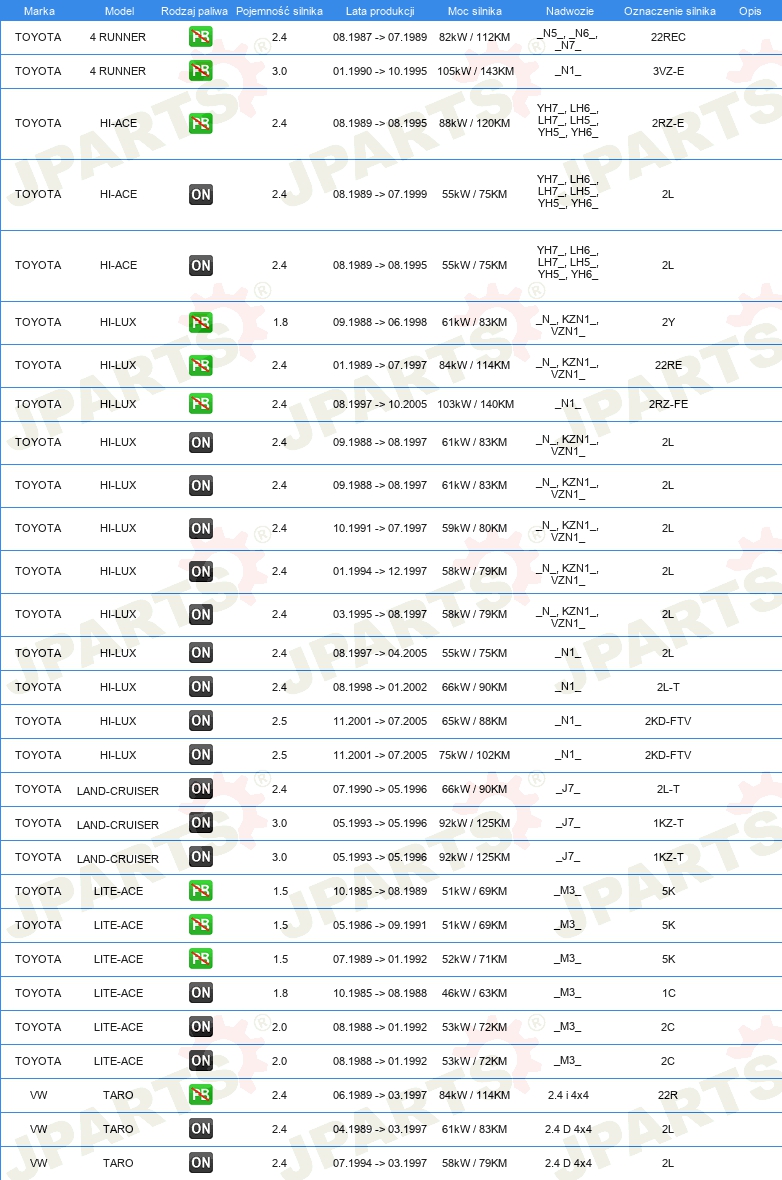Click the PB icon in the LITE-ACE 52kW / 71KM row
This screenshot has width=782, height=1180.
coord(200,959)
